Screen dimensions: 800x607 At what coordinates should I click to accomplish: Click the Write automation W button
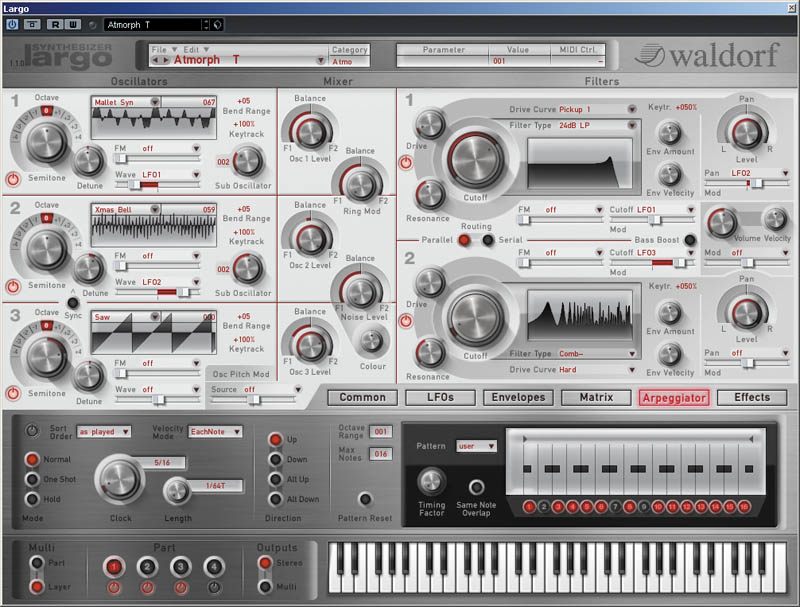click(73, 23)
